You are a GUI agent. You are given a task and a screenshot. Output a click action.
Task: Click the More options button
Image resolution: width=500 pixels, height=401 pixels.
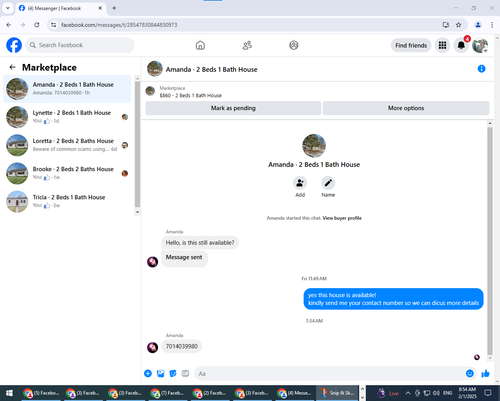[406, 108]
